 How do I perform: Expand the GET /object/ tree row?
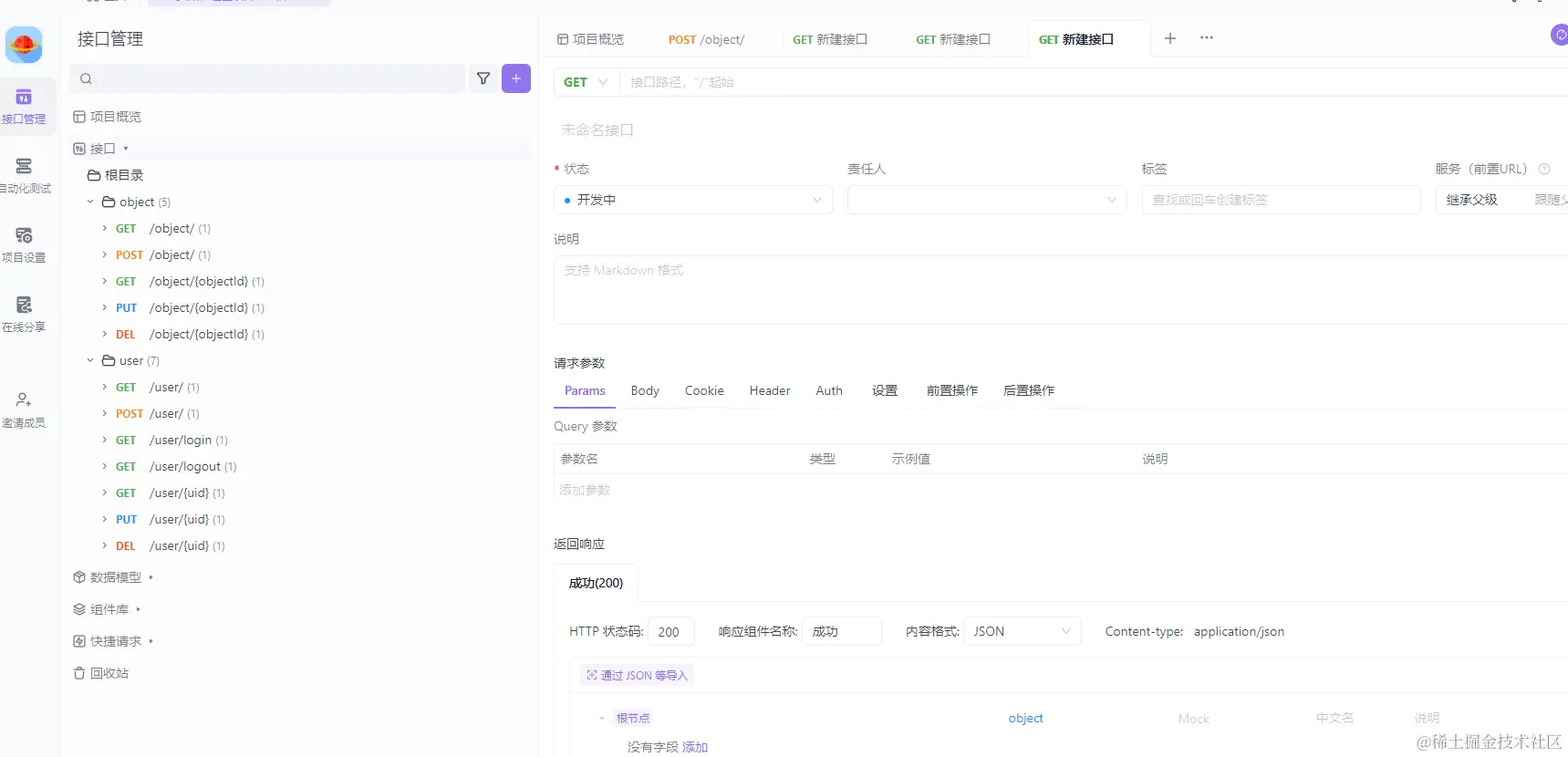(x=105, y=228)
